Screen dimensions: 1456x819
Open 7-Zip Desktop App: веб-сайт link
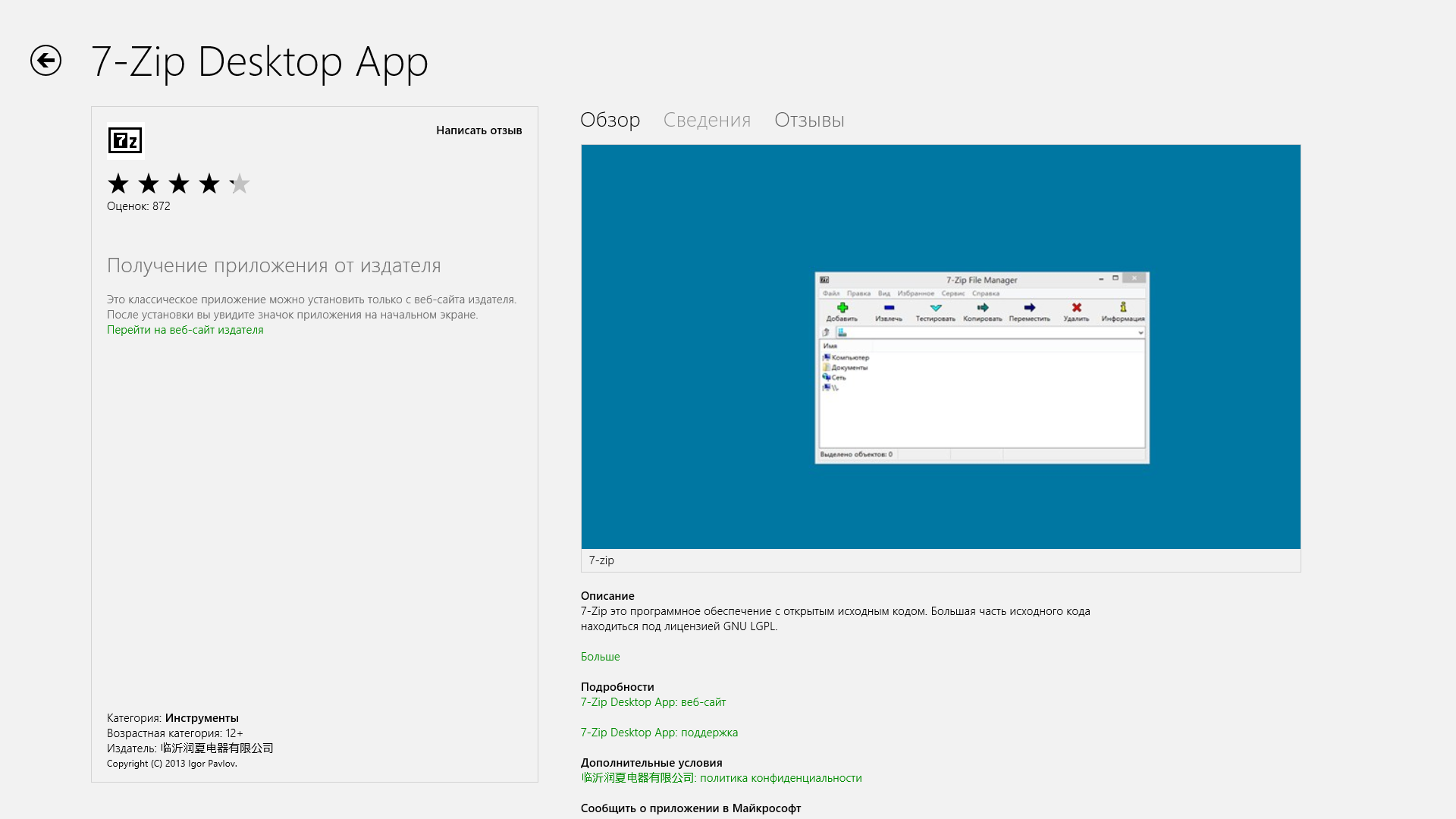coord(653,702)
